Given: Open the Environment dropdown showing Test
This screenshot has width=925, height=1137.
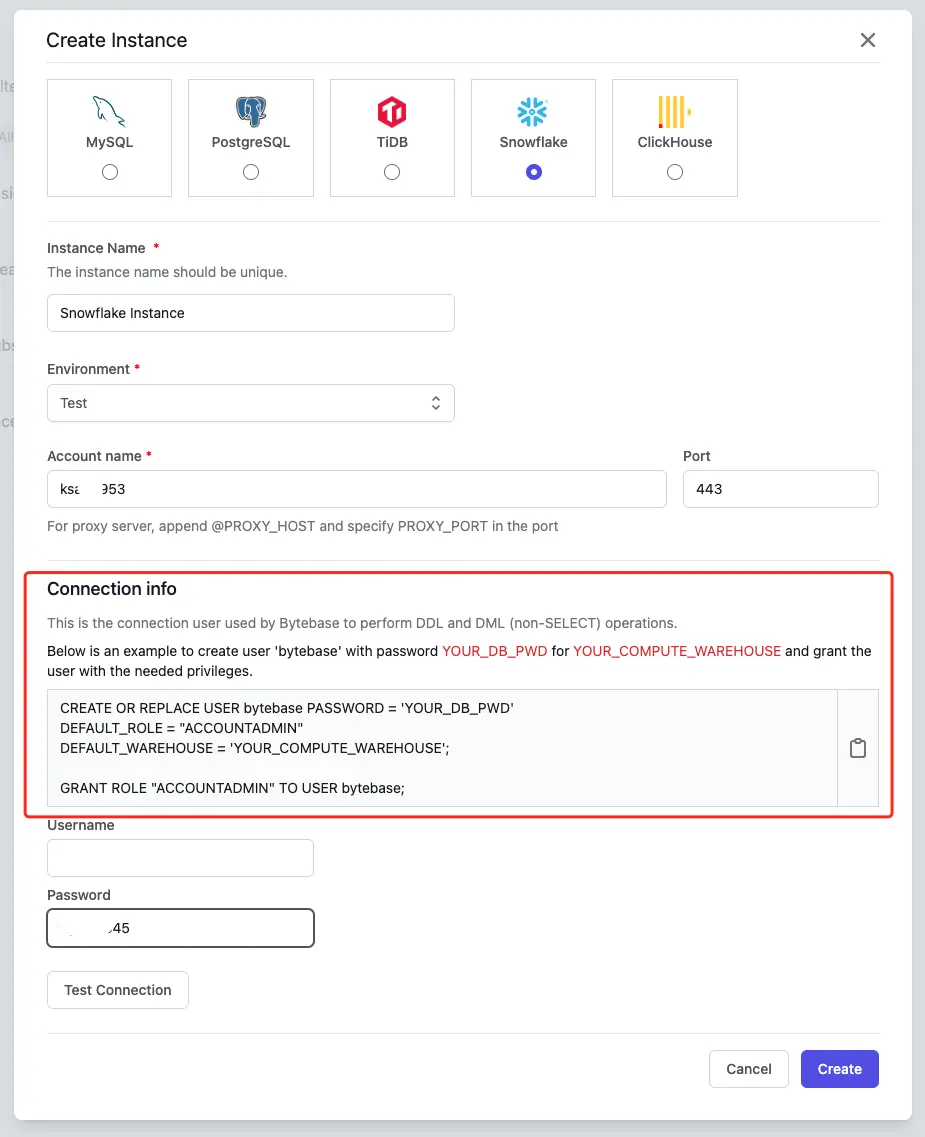Looking at the screenshot, I should point(251,403).
